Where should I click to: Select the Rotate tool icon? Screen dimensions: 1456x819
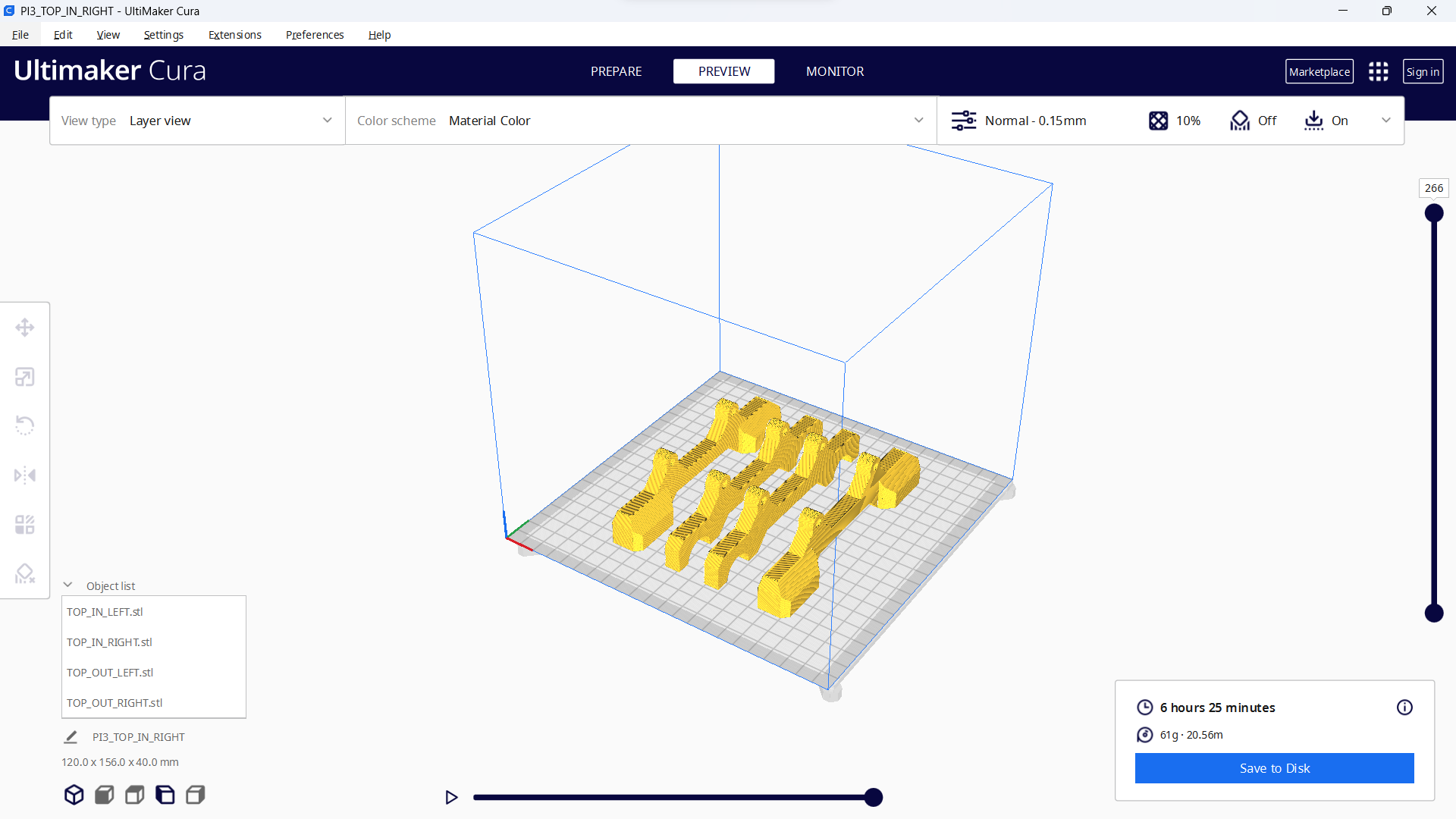[x=25, y=425]
